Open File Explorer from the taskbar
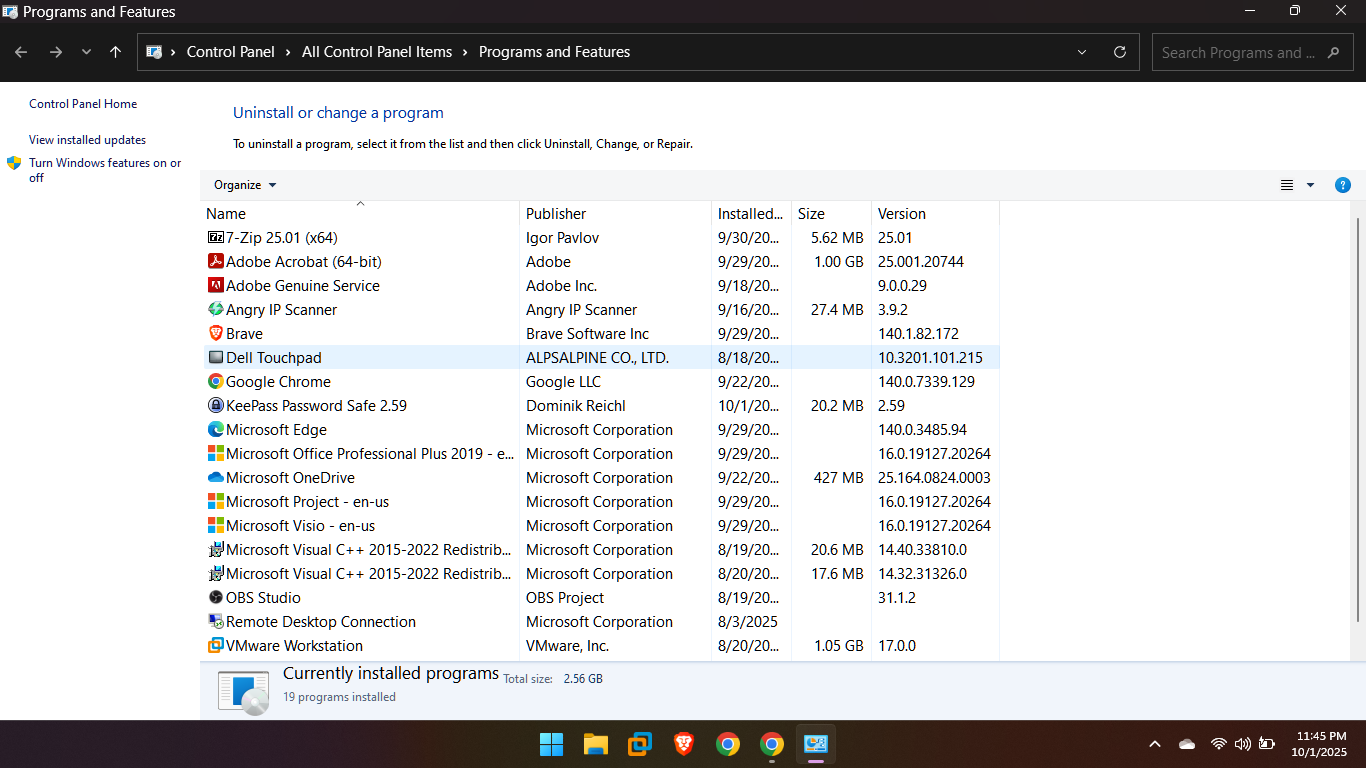1366x768 pixels. click(596, 744)
